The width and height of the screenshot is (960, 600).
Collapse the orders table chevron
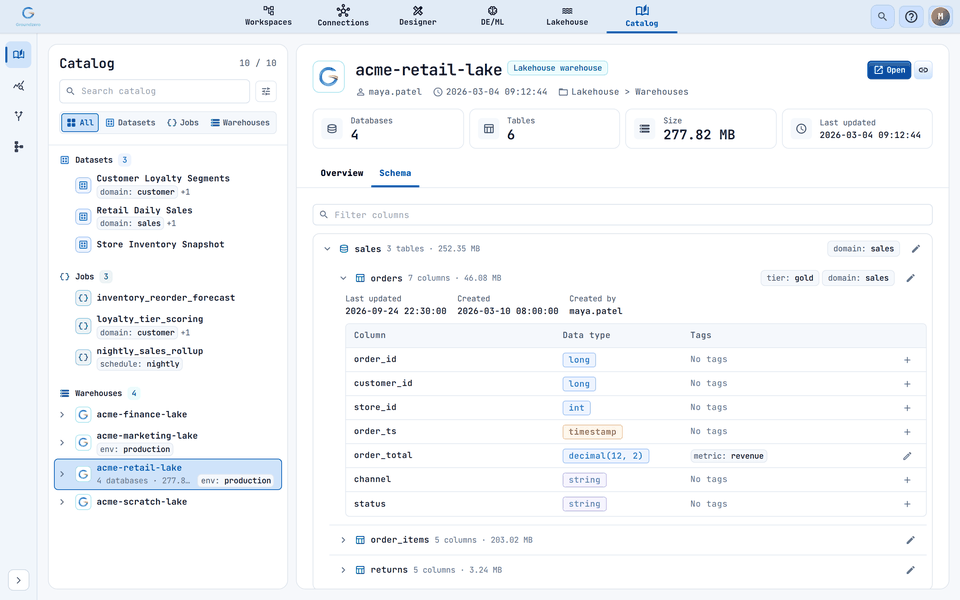[x=343, y=278]
